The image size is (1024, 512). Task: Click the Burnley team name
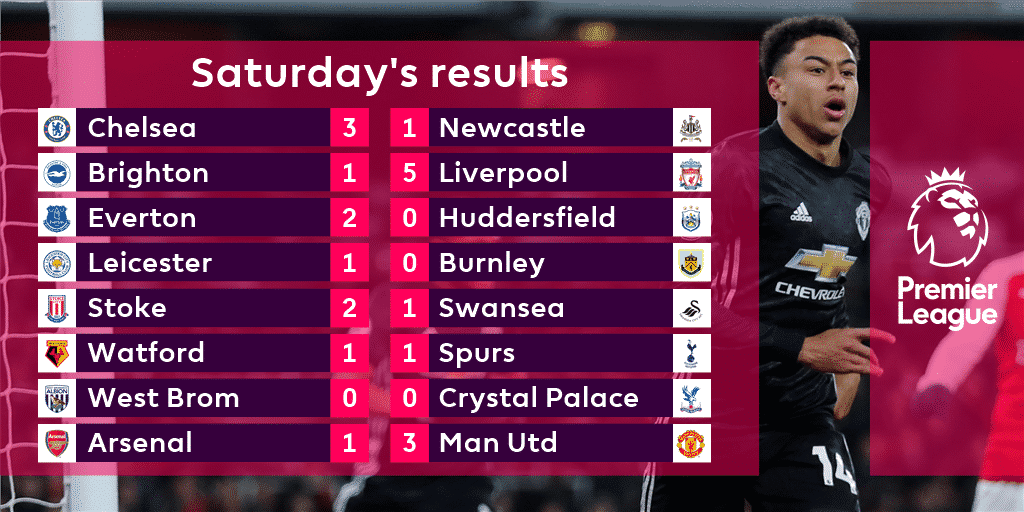coord(491,263)
